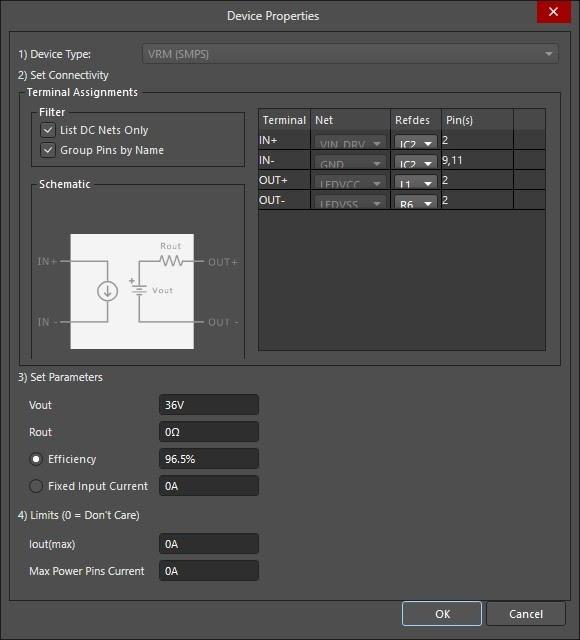Toggle Group Pins by Name checkbox
Screen dimensions: 580x640
(x=48, y=150)
